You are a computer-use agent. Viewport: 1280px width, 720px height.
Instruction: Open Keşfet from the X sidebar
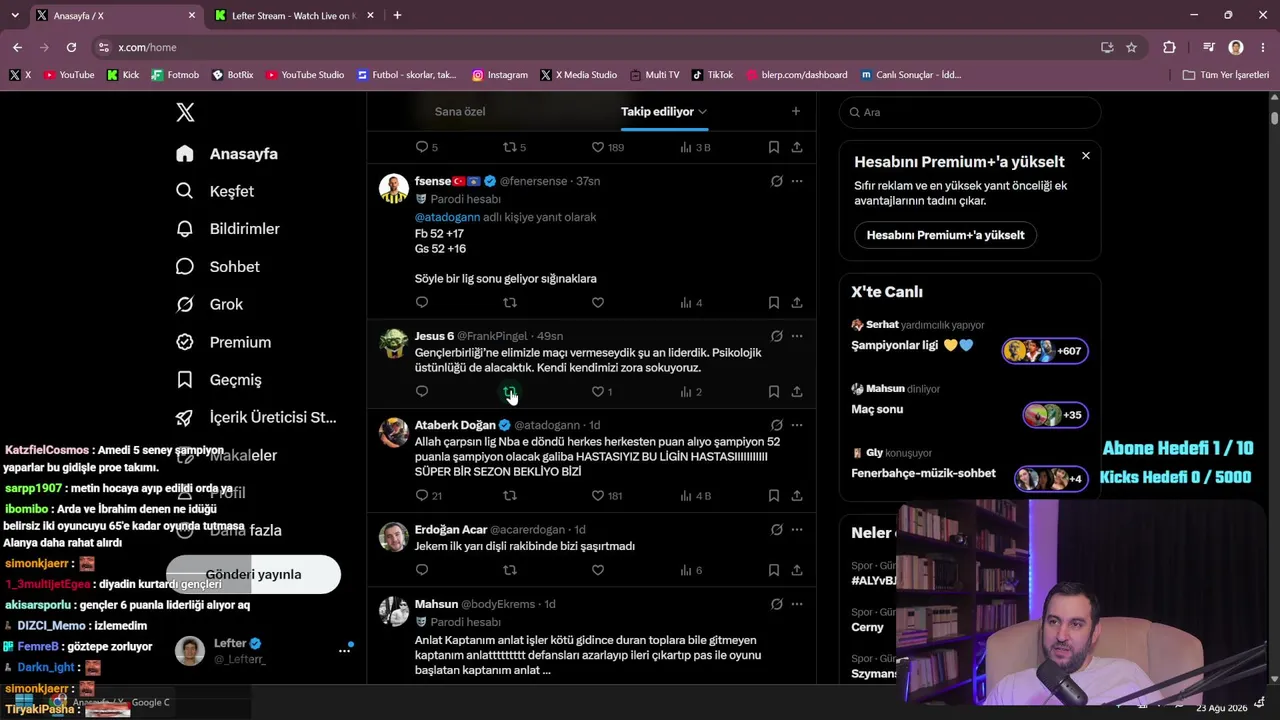(x=215, y=191)
